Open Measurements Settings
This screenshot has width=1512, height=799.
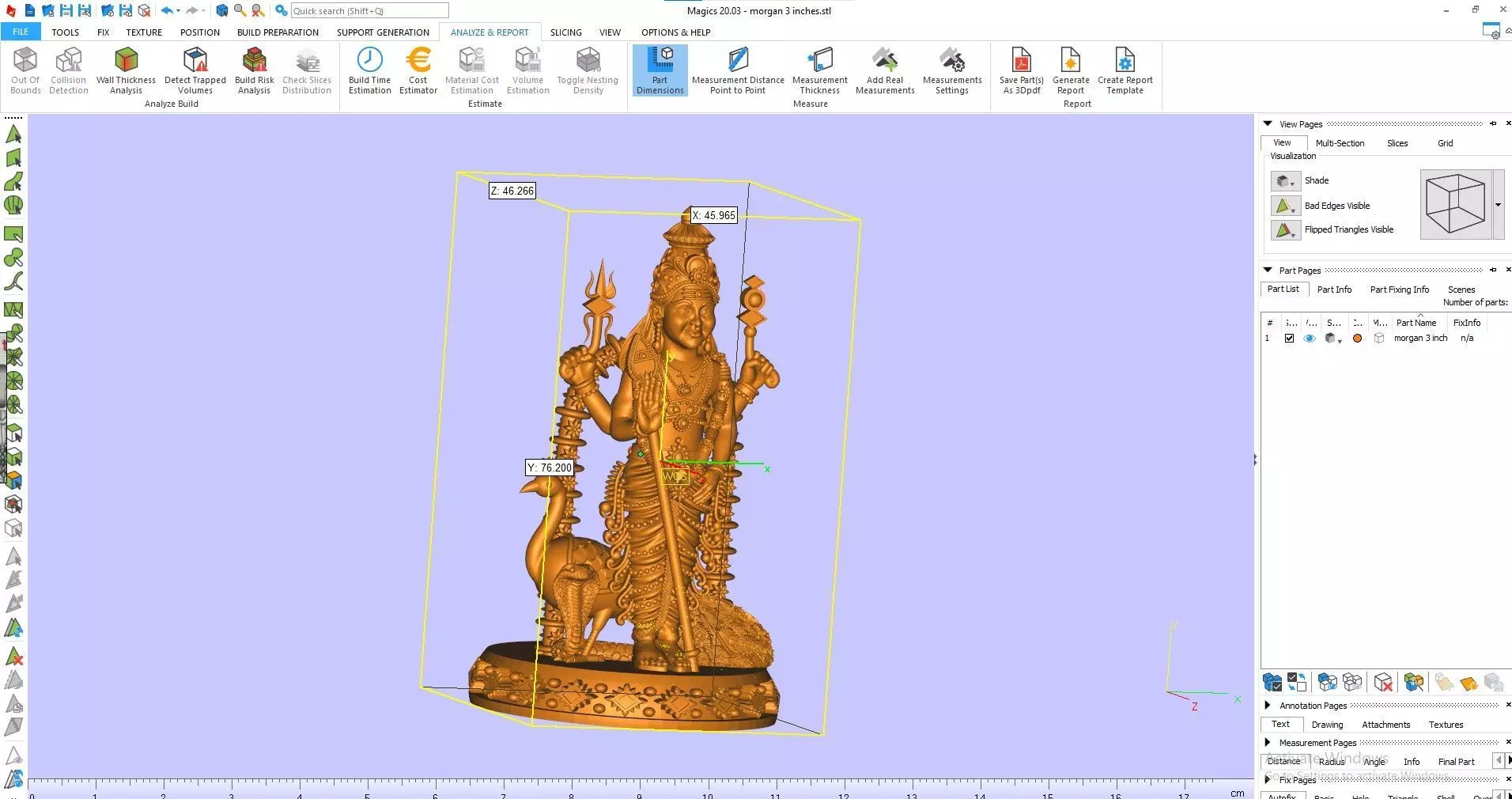952,70
